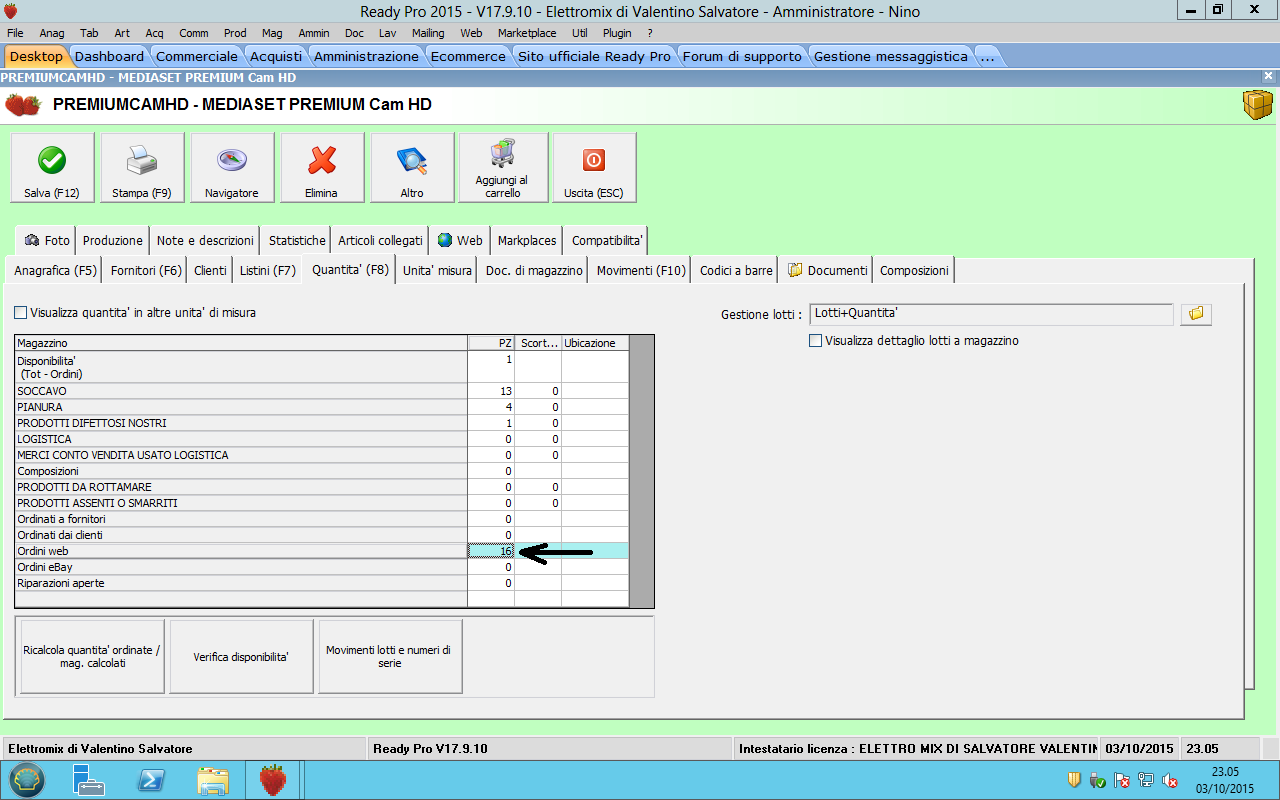Click Movimenti lotti e numeri di serie
This screenshot has height=800, width=1280.
click(390, 656)
